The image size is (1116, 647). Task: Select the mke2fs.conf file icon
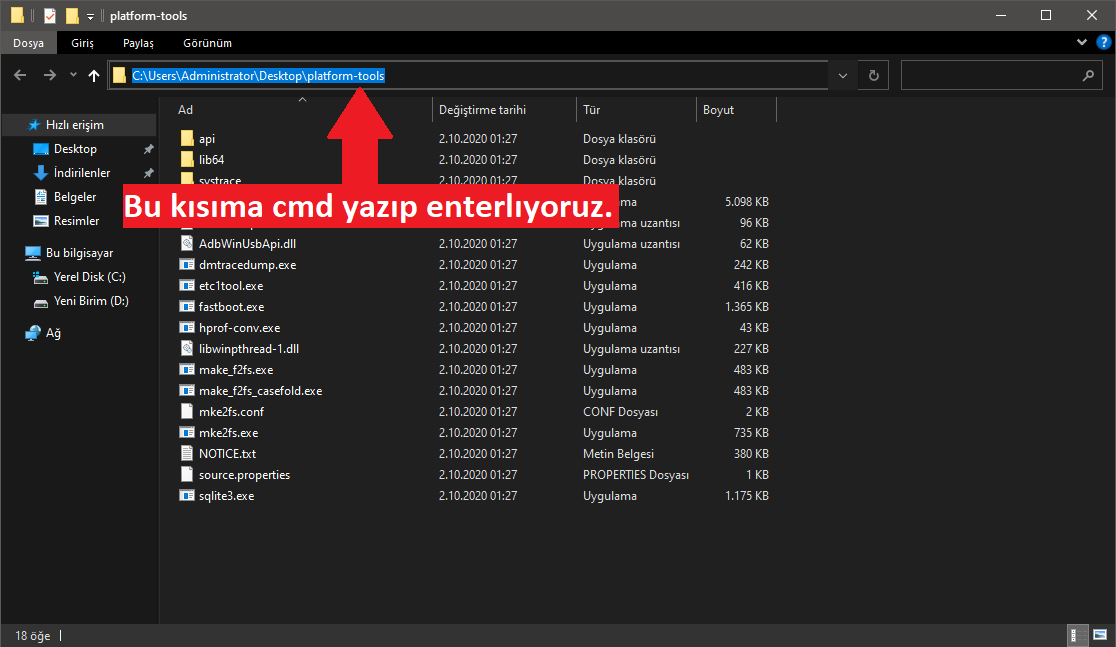187,411
